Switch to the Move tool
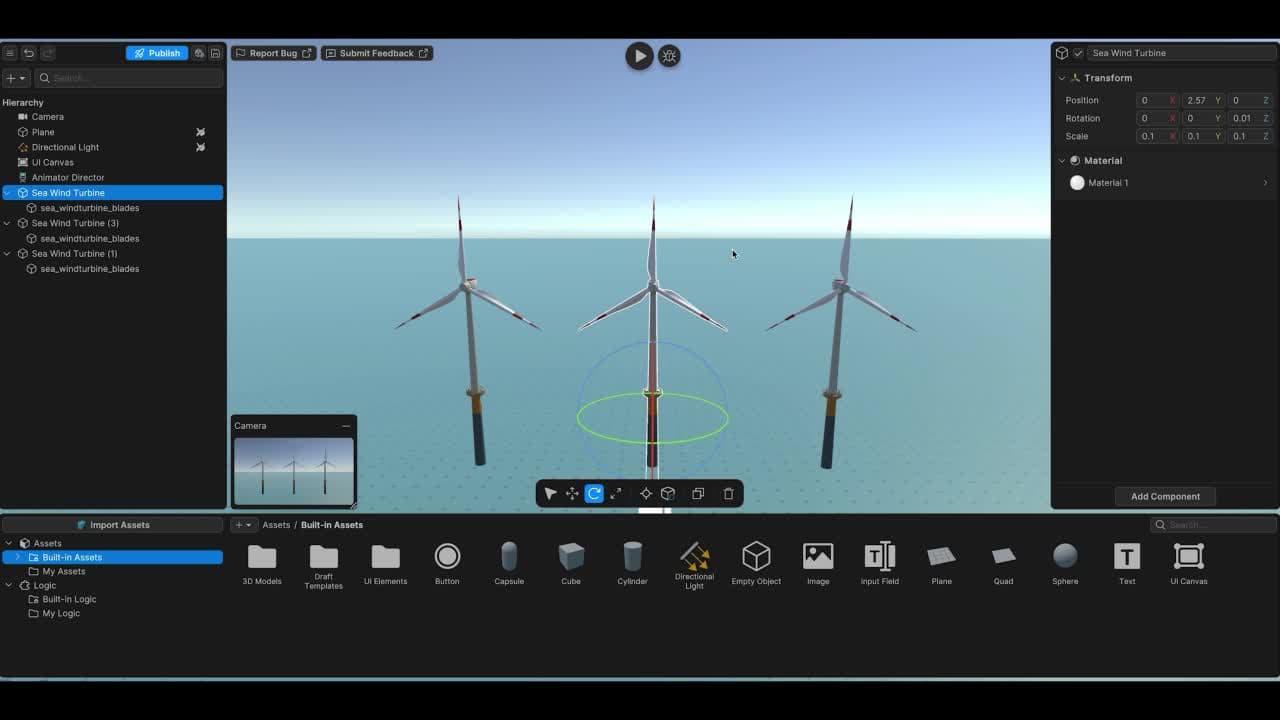The image size is (1280, 720). point(571,493)
